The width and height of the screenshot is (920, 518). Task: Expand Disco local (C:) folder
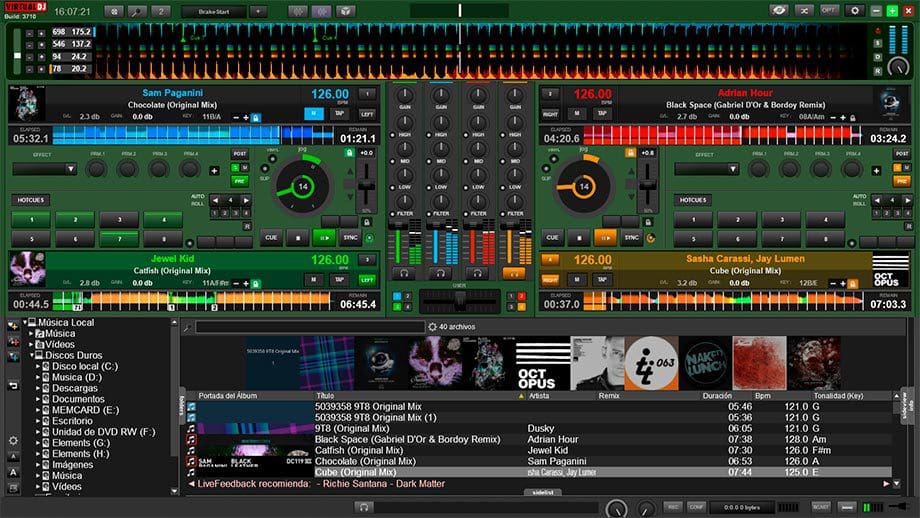[x=38, y=366]
